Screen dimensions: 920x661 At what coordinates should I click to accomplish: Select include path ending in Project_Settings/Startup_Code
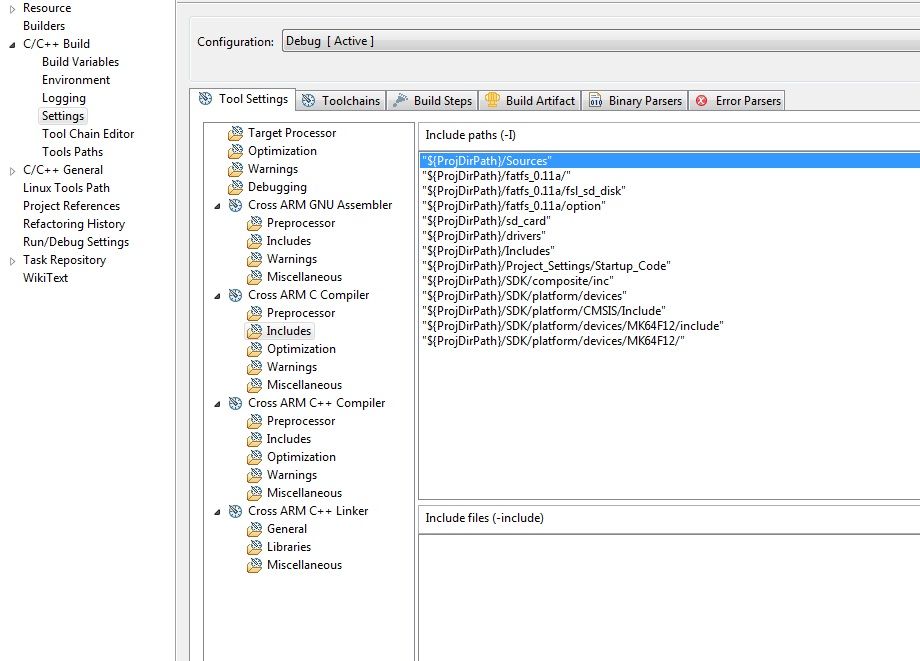tap(546, 266)
